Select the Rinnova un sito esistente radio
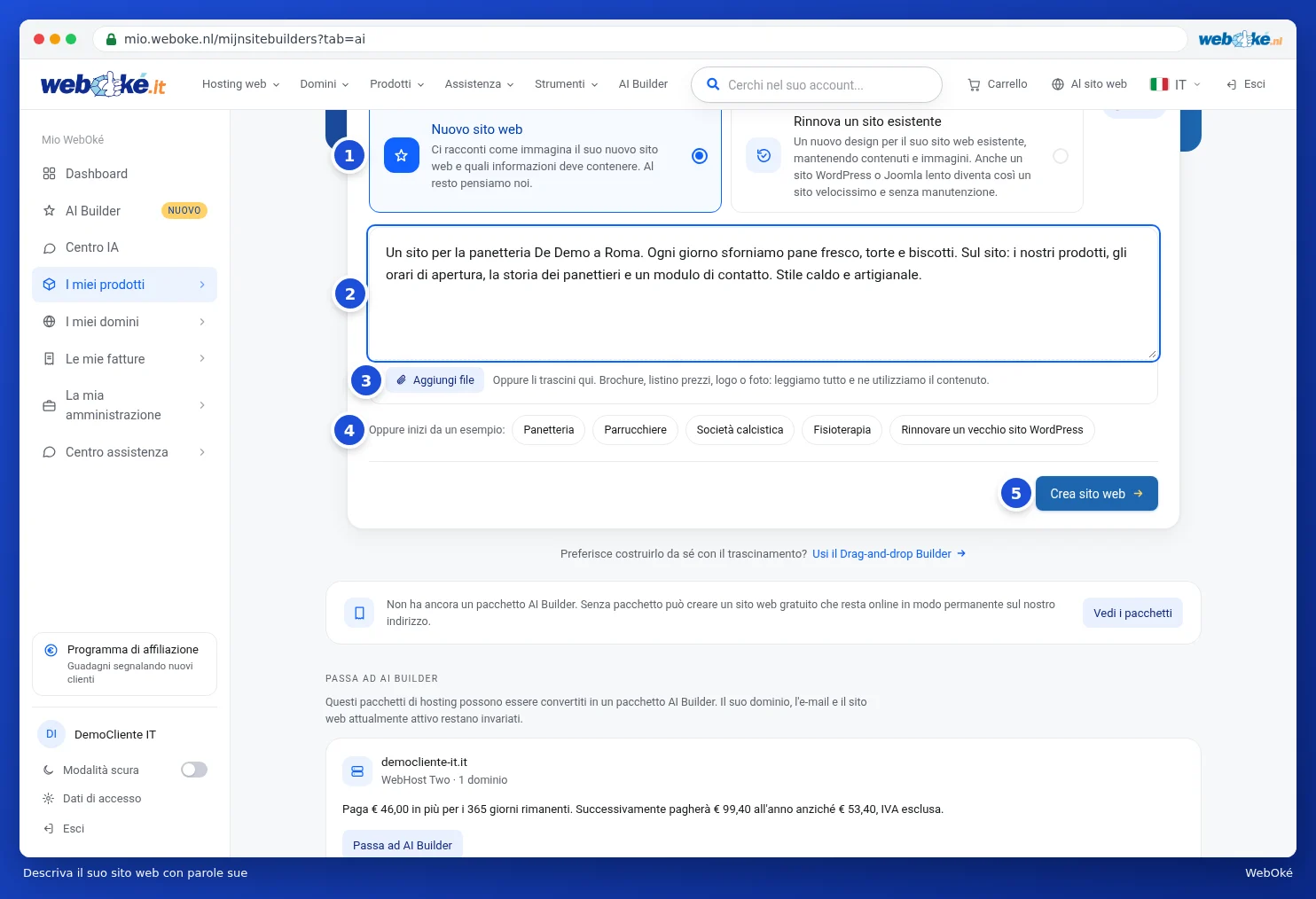Image resolution: width=1316 pixels, height=899 pixels. 1061,156
